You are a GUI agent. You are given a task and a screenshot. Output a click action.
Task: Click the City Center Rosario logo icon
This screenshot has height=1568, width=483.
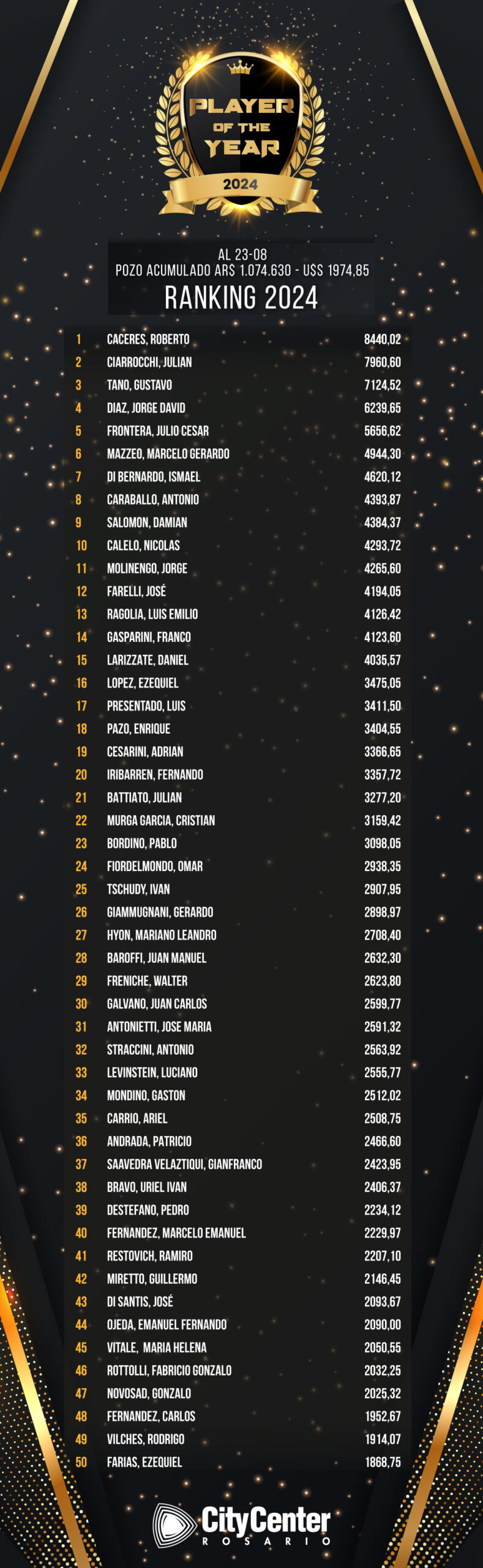point(175,1525)
